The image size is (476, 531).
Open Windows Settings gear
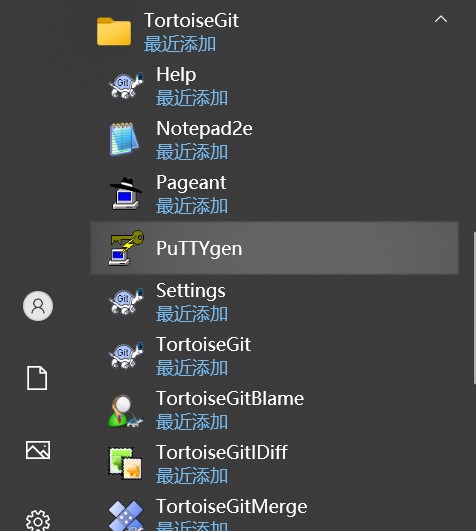38,521
